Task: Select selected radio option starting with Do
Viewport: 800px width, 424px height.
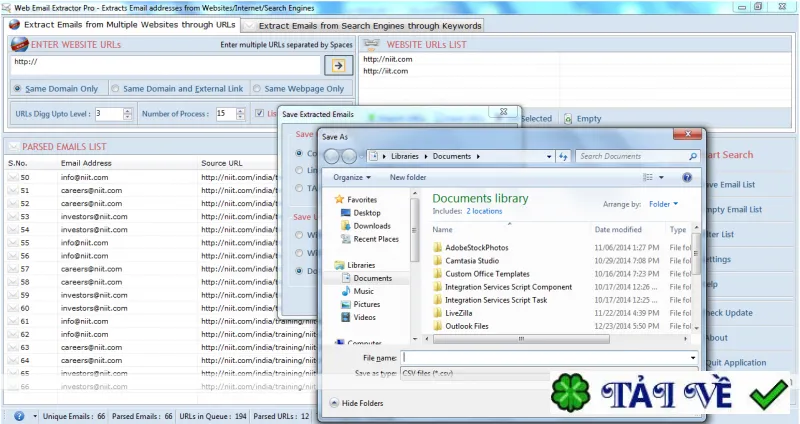Action: coord(299,271)
